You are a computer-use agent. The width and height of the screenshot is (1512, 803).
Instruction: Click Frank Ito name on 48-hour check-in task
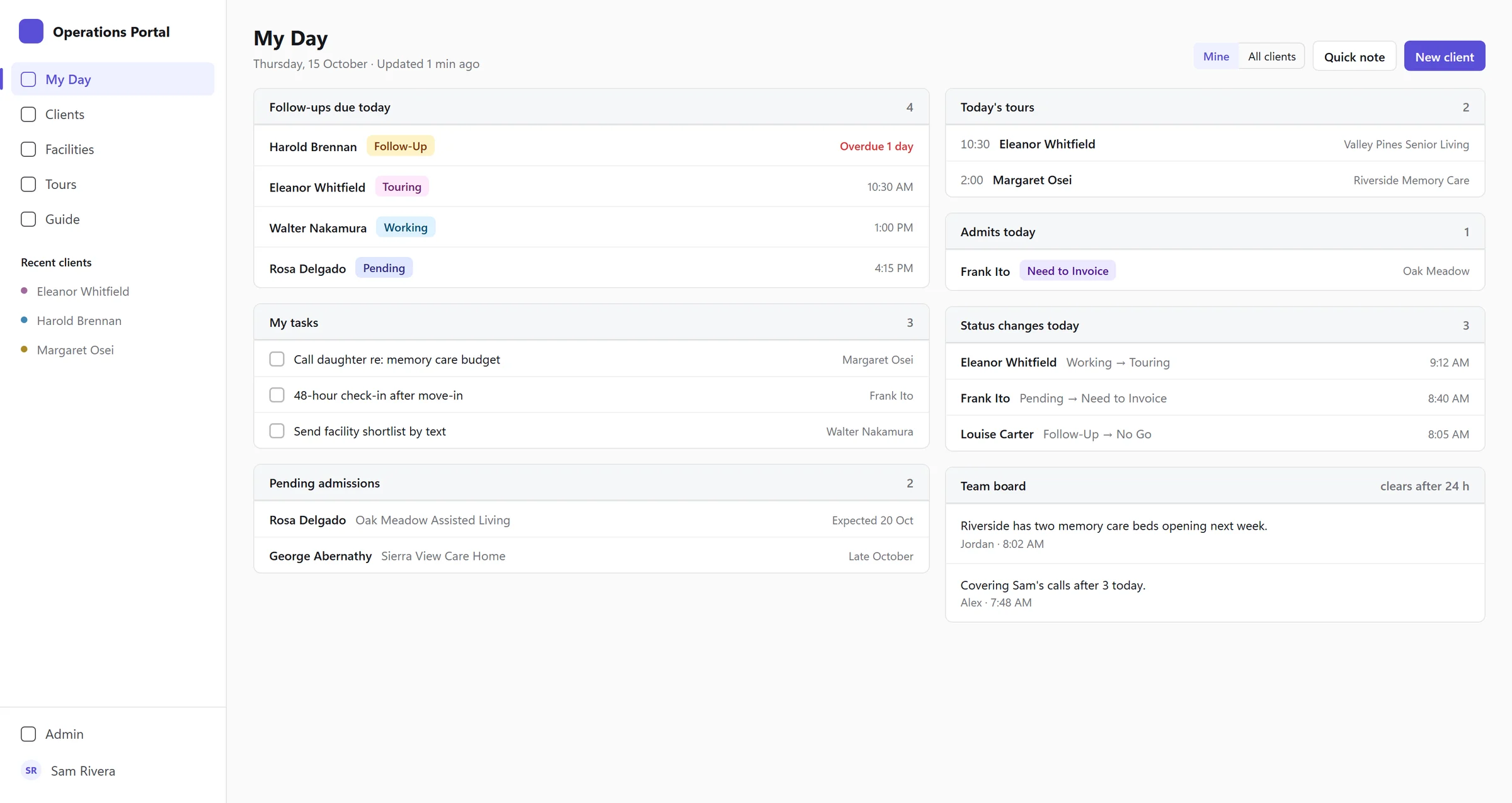891,396
